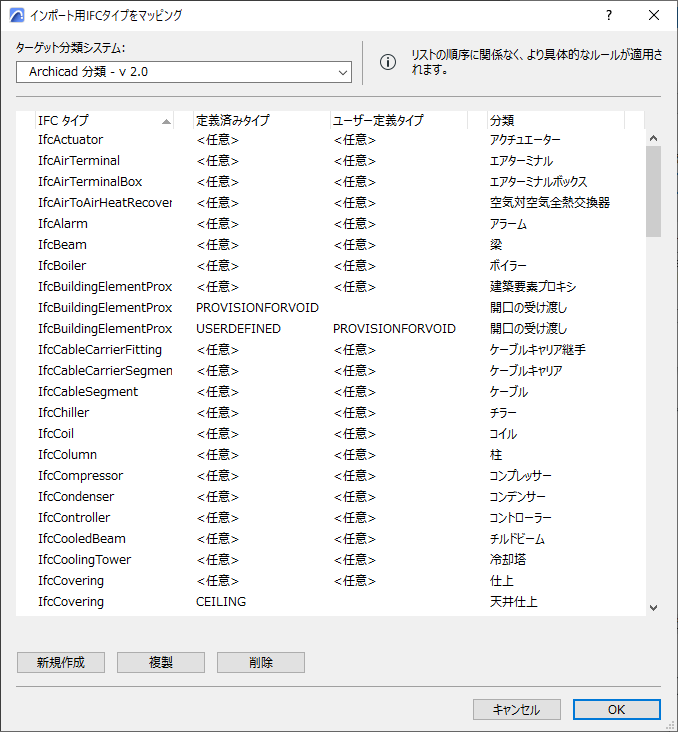Viewport: 678px width, 732px height.
Task: Click the ボイラー classification cell
Action: coord(508,266)
